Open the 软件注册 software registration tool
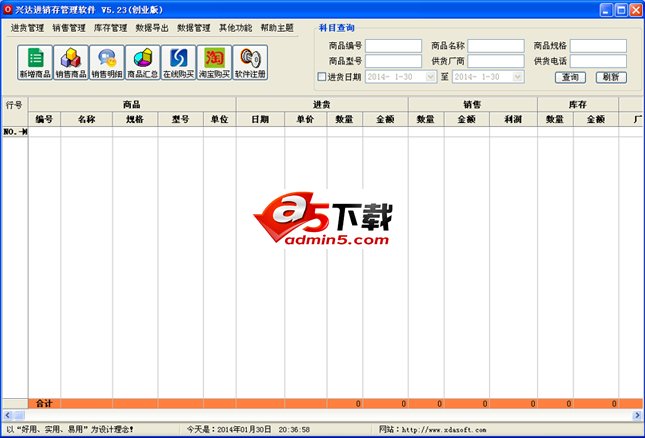Viewport: 645px width, 438px height. pos(250,63)
